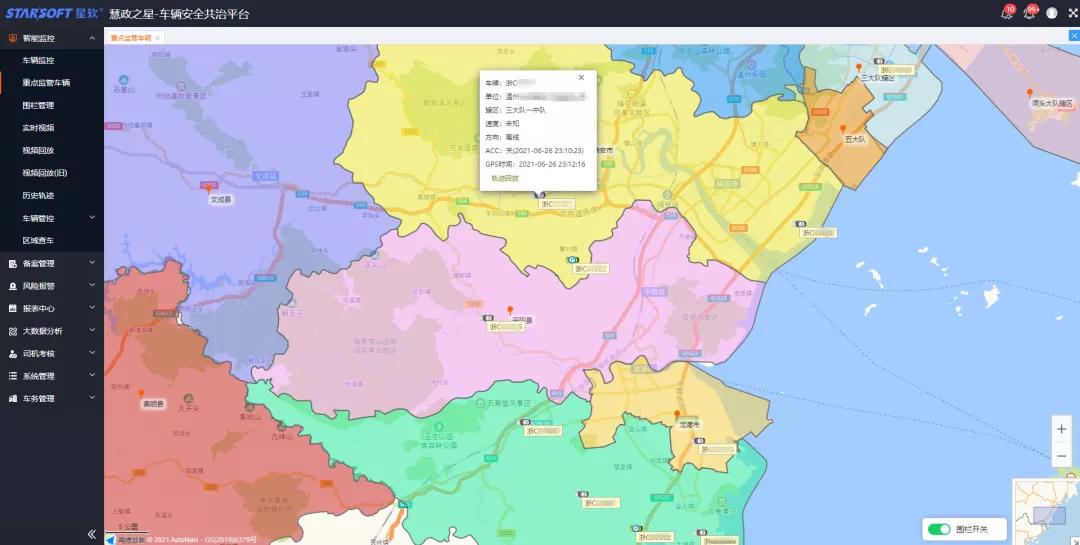The image size is (1080, 545).
Task: Select vehicle marker left of 平阳县 label
Action: [x=488, y=318]
